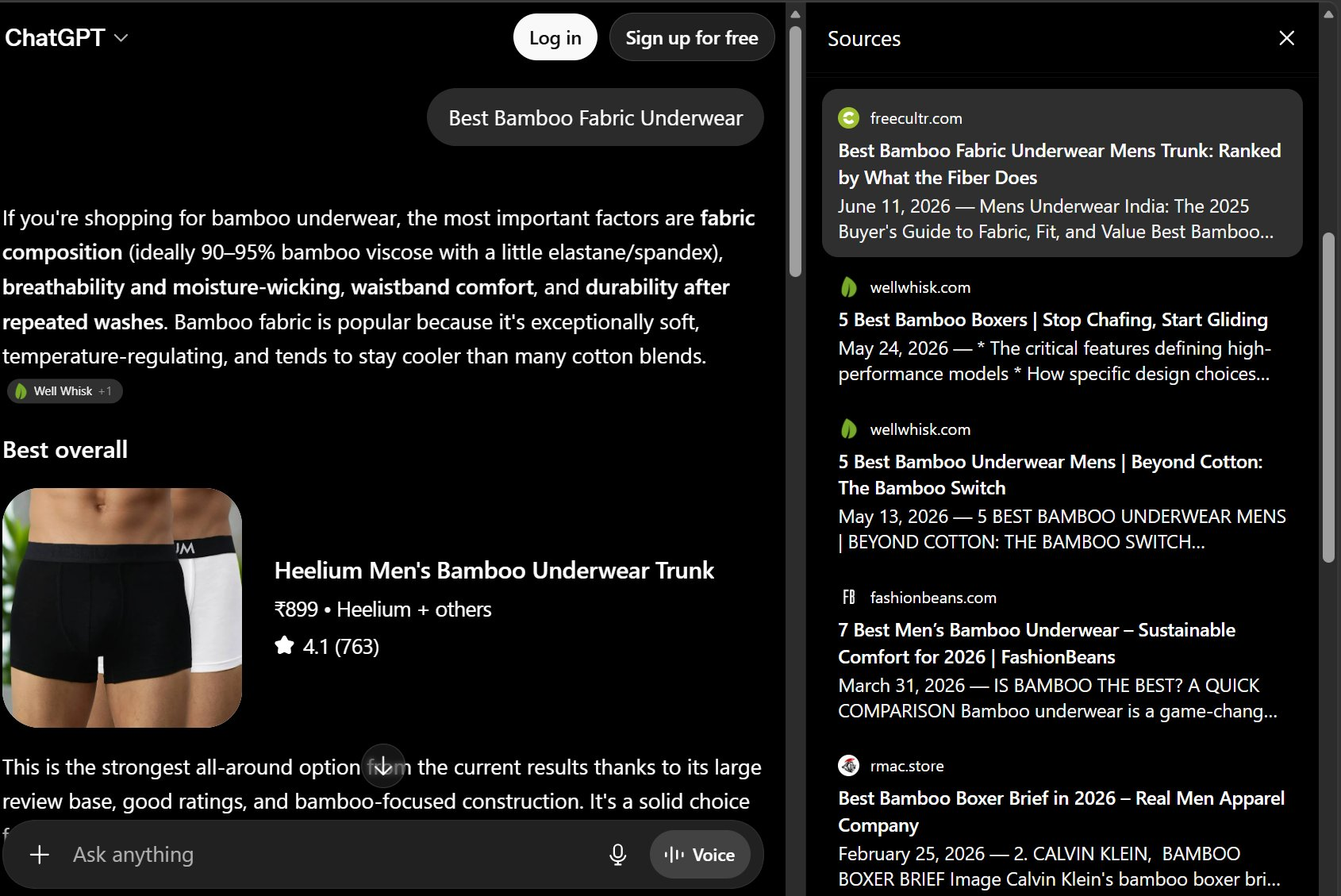Click the microphone dictation icon

coord(617,855)
